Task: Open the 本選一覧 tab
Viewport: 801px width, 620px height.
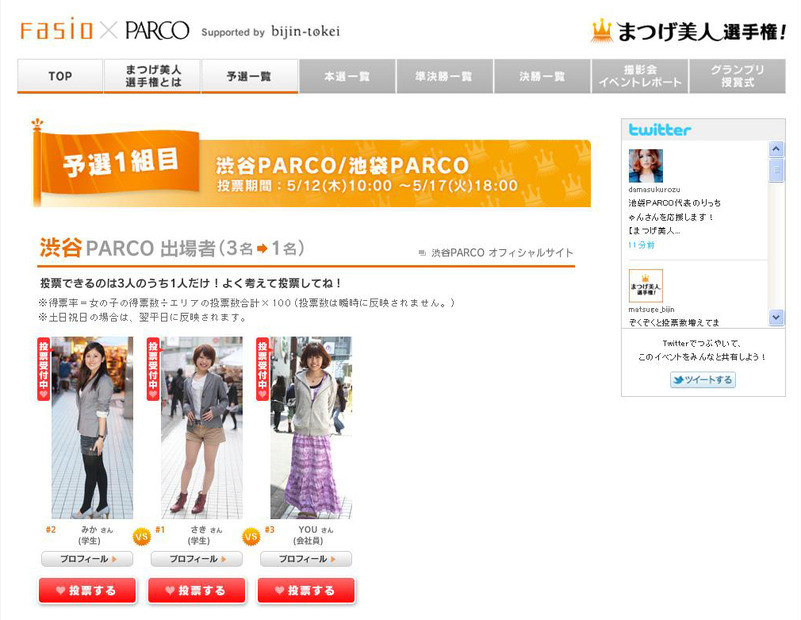Action: (347, 76)
